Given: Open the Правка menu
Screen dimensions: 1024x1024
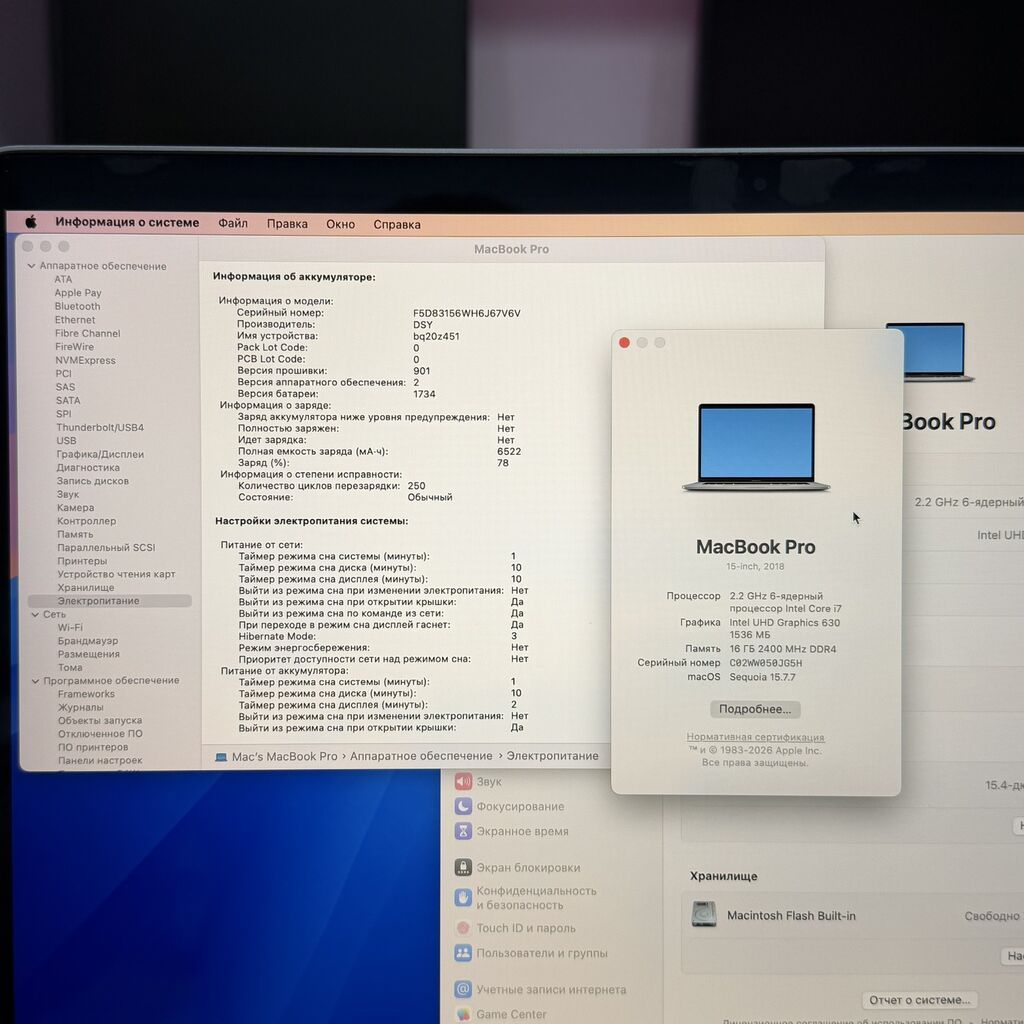Looking at the screenshot, I should pos(287,224).
